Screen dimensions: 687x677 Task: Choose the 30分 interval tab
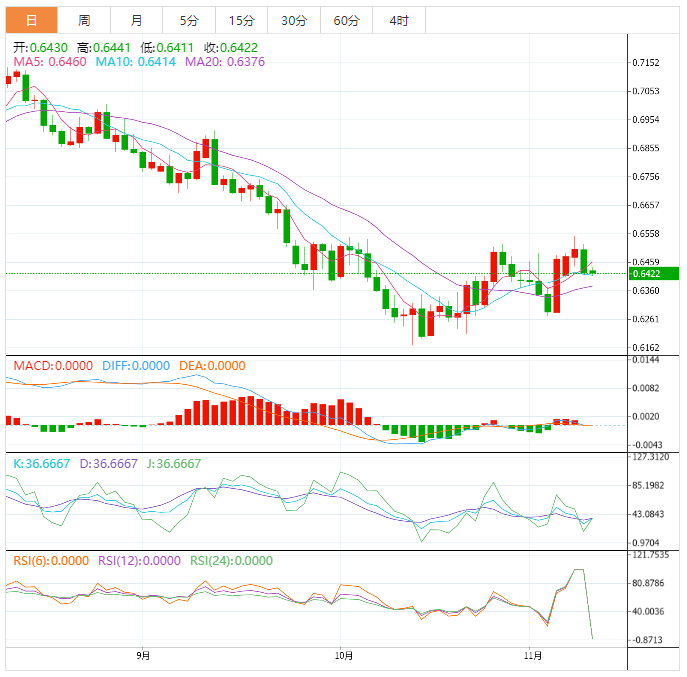click(294, 20)
